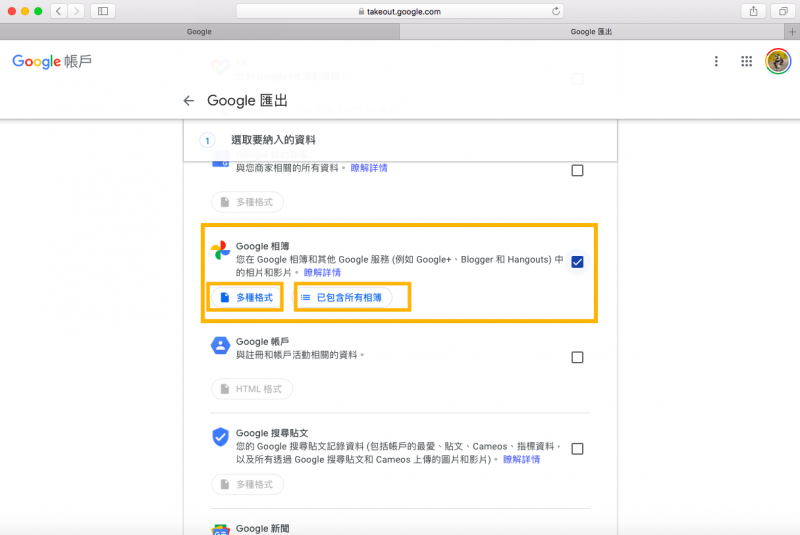The image size is (800, 535).
Task: Click 多種格式 button under Google 搜尋貼文
Action: 247,484
